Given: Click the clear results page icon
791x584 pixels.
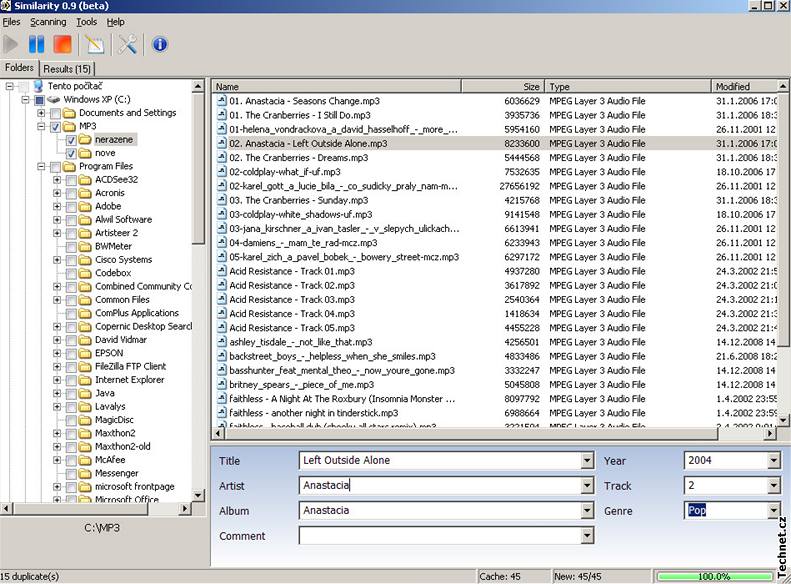Looking at the screenshot, I should click(95, 44).
